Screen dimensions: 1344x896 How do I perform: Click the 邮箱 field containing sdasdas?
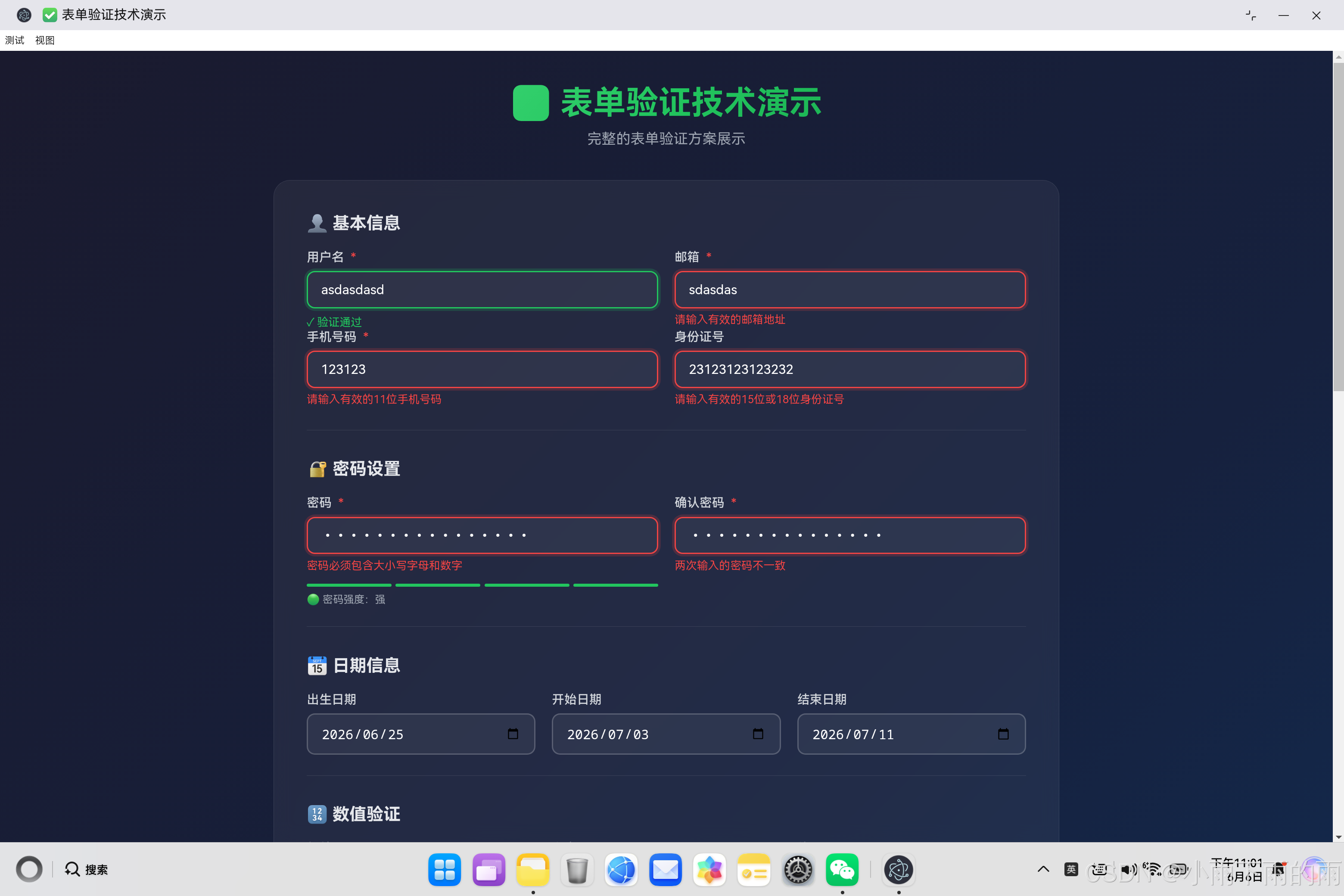coord(850,290)
